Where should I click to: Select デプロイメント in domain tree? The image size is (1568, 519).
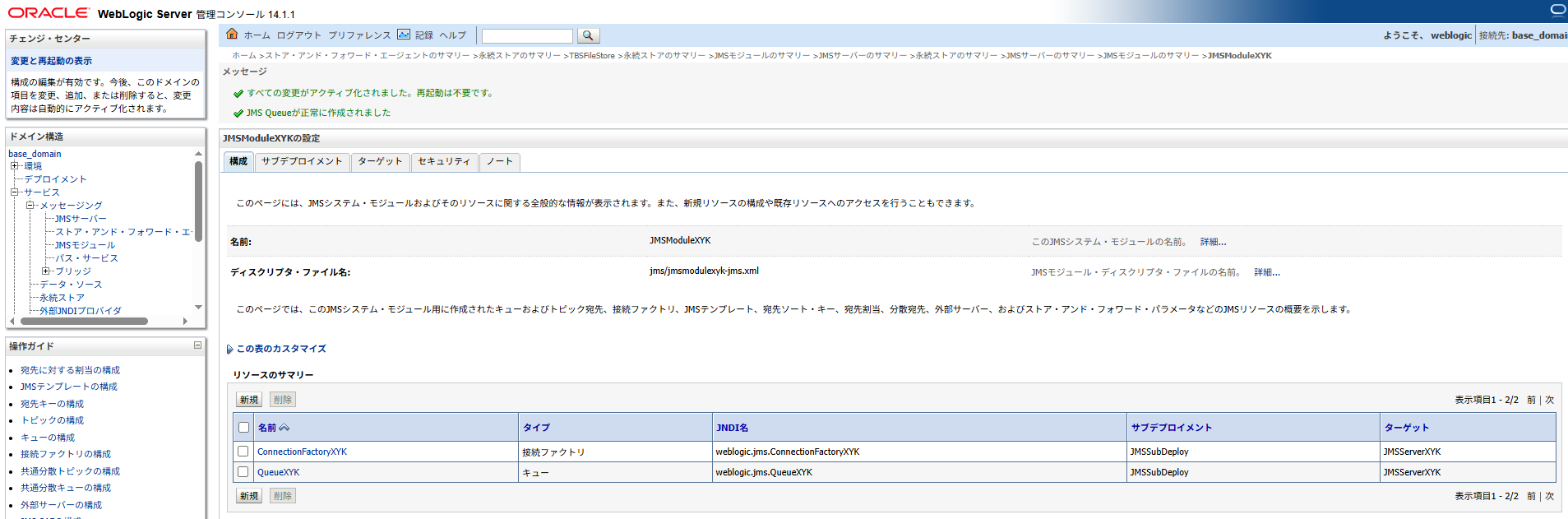click(x=55, y=179)
